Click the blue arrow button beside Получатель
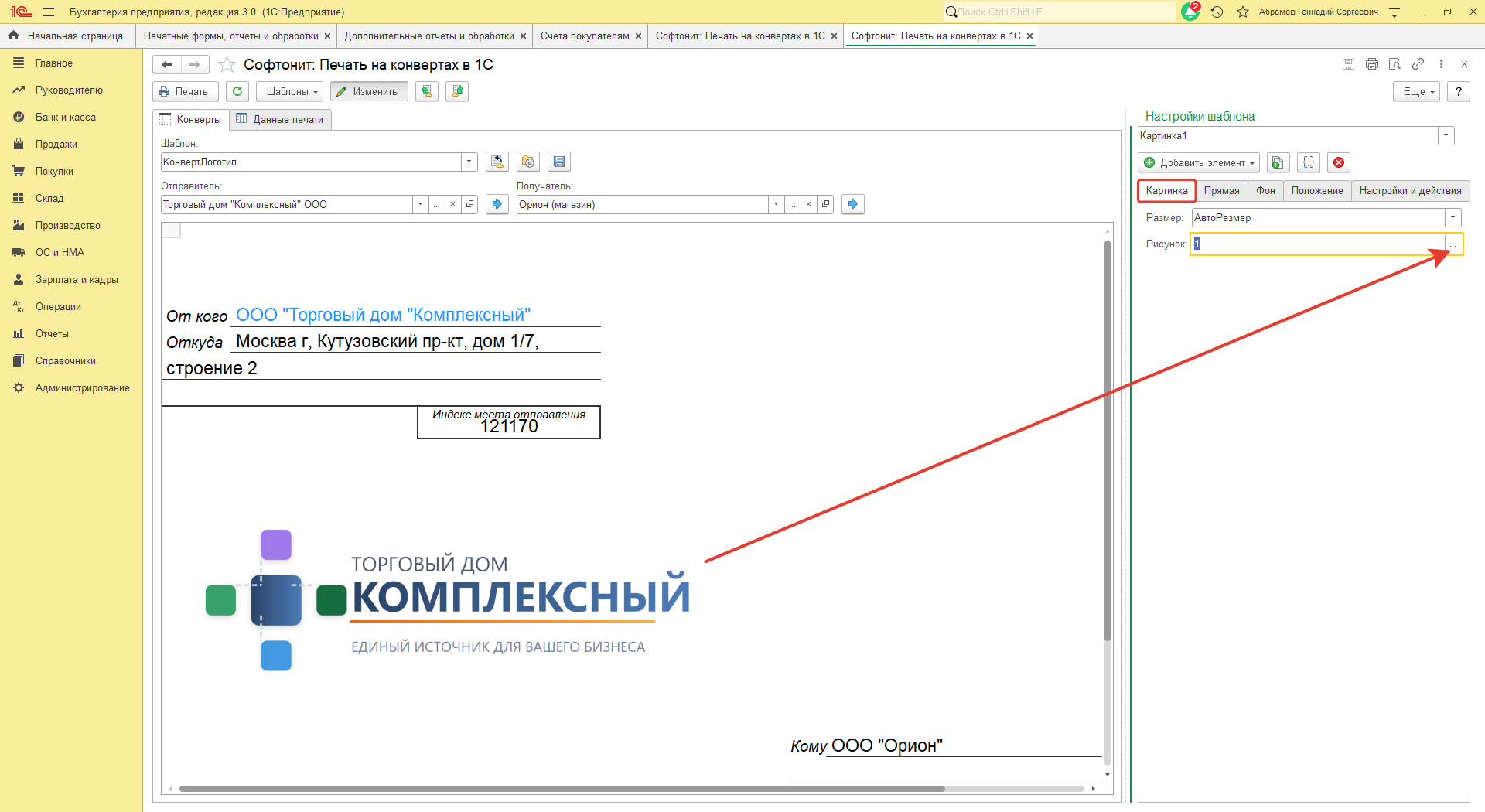Viewport: 1485px width, 812px height. click(852, 204)
